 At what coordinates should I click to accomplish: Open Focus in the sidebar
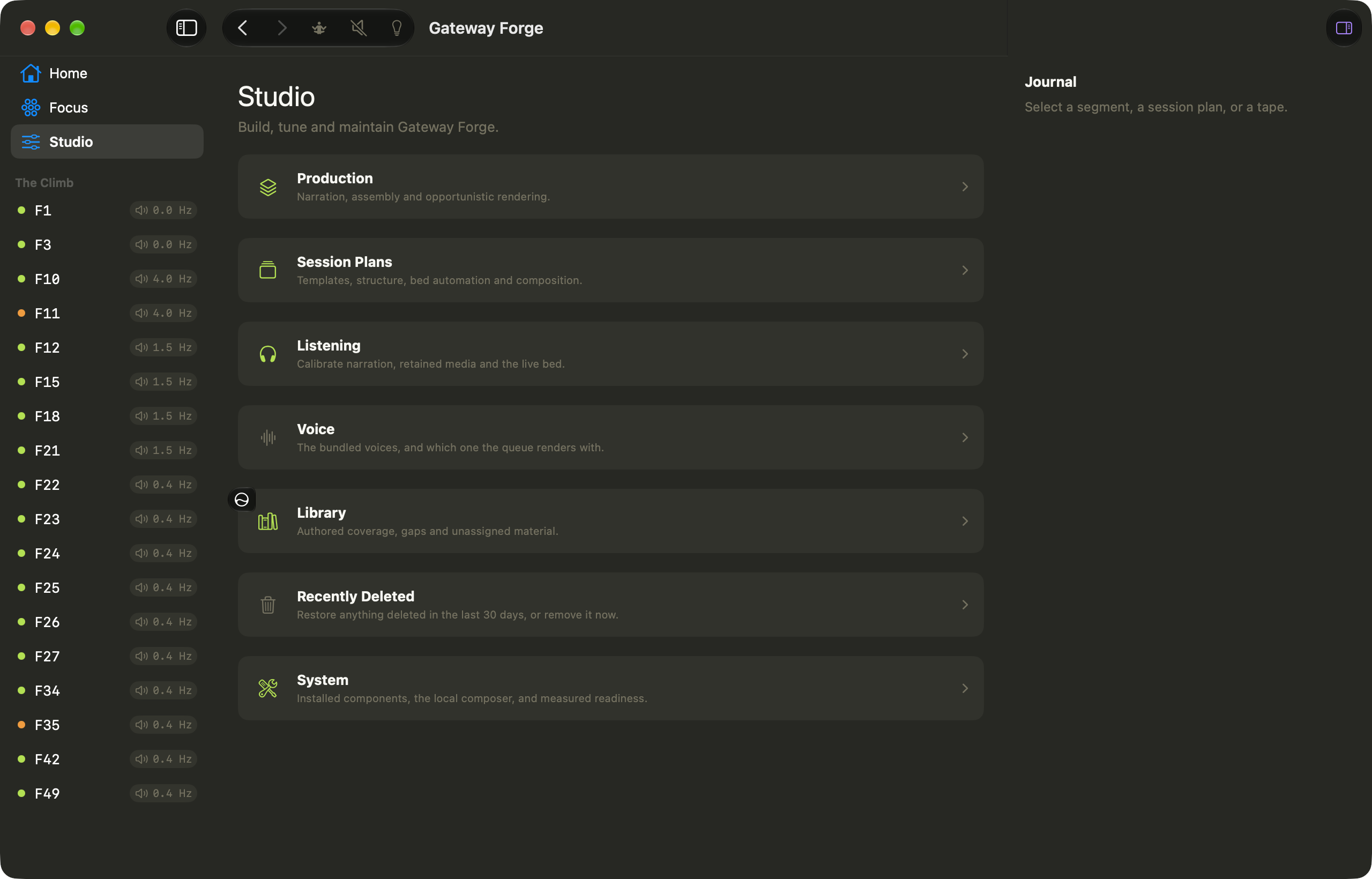point(107,107)
